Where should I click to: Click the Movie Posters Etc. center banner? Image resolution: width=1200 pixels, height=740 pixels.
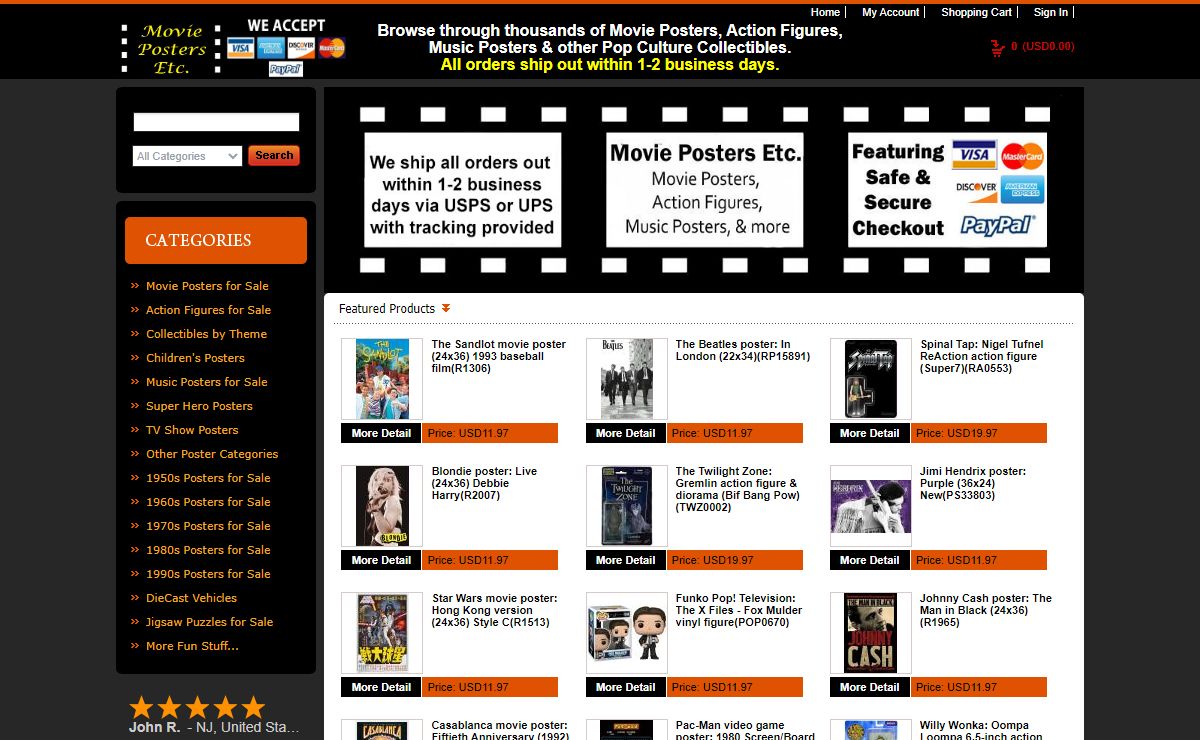click(x=705, y=190)
